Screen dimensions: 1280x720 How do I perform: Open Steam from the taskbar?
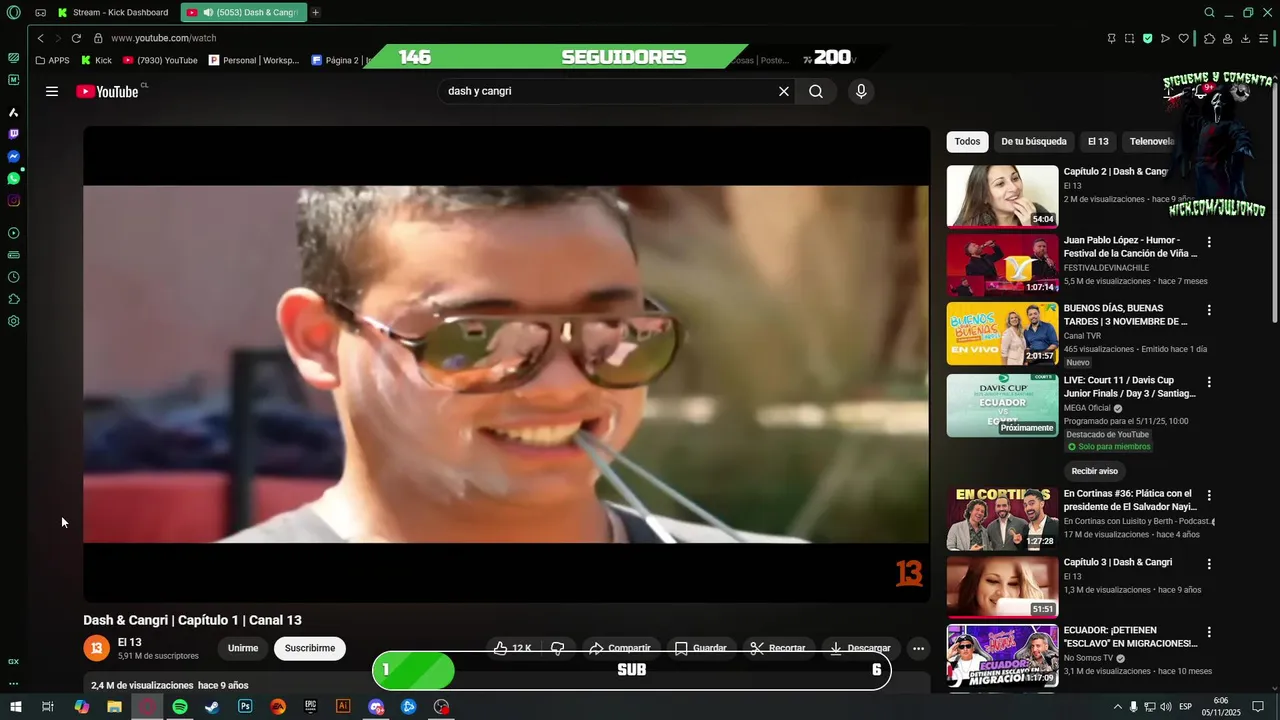[x=212, y=707]
